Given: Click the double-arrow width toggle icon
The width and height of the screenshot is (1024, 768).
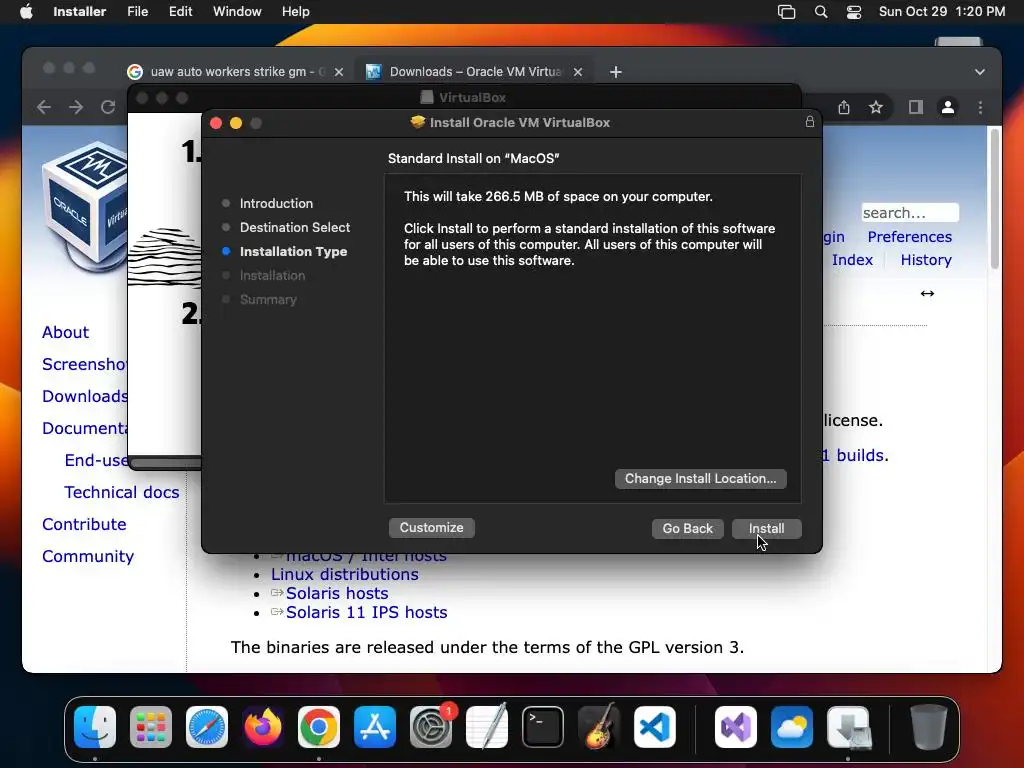Looking at the screenshot, I should pyautogui.click(x=927, y=293).
